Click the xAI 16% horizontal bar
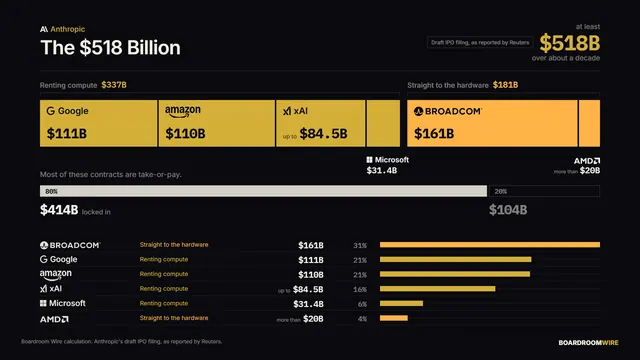Image resolution: width=640 pixels, height=360 pixels. tap(438, 289)
